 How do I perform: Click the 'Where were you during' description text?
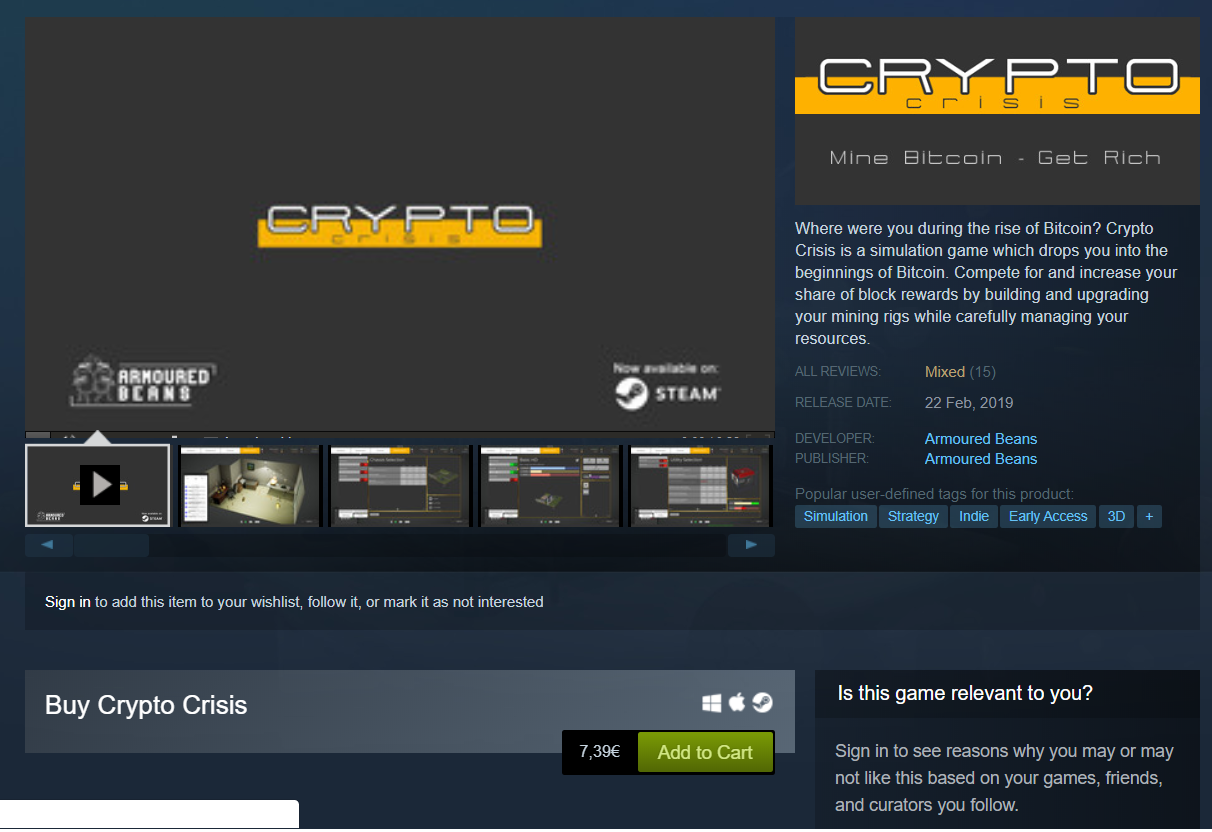[987, 283]
